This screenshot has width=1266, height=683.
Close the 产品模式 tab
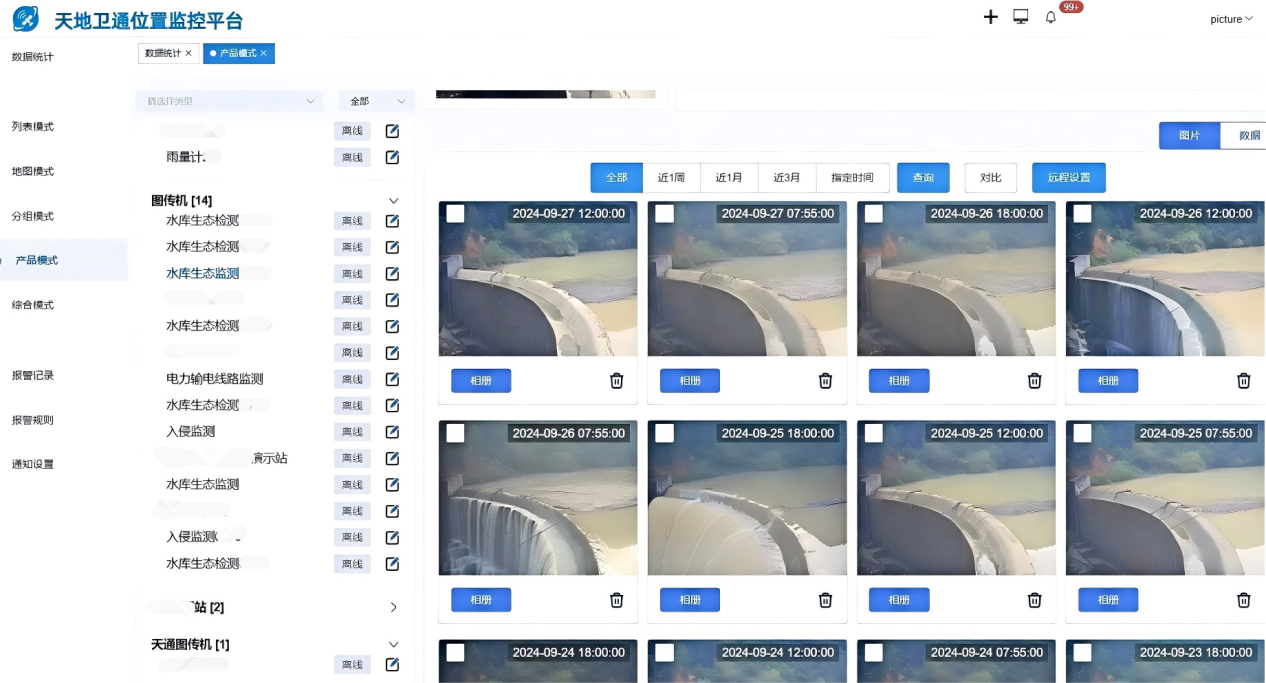click(263, 53)
